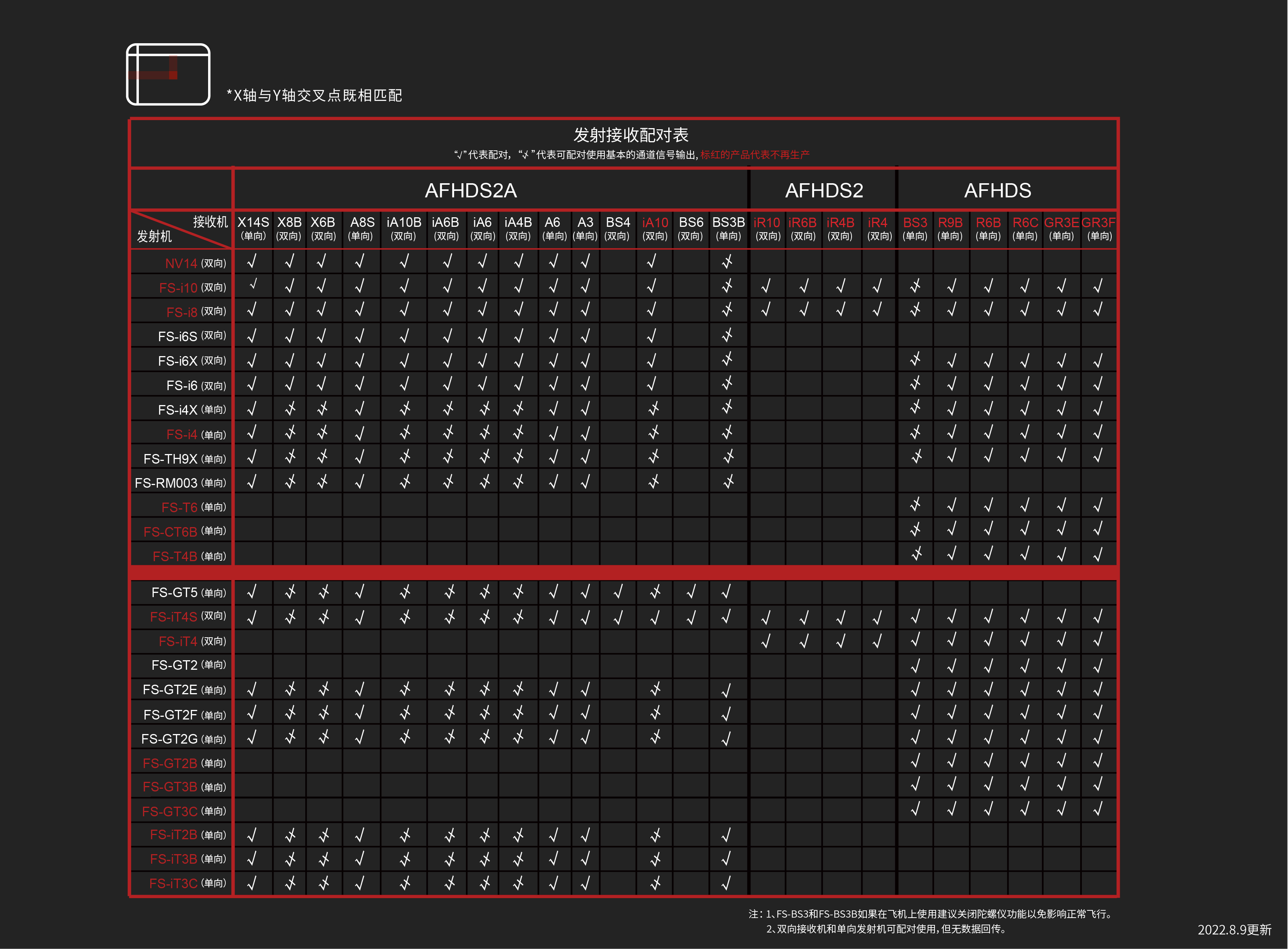The width and height of the screenshot is (1288, 949).
Task: Select the FS-GT2B transmitter row label
Action: tap(184, 763)
